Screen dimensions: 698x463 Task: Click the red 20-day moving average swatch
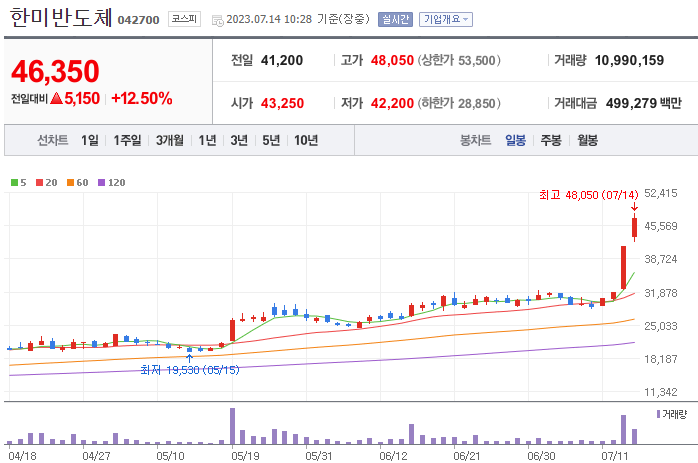point(39,183)
